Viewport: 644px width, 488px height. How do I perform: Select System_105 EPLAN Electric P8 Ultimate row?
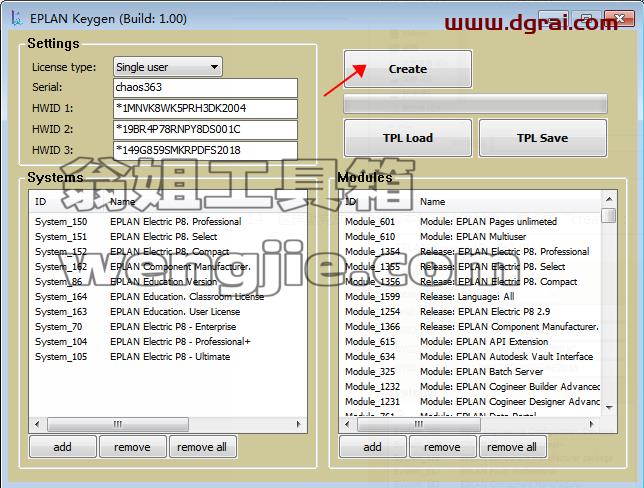point(168,357)
